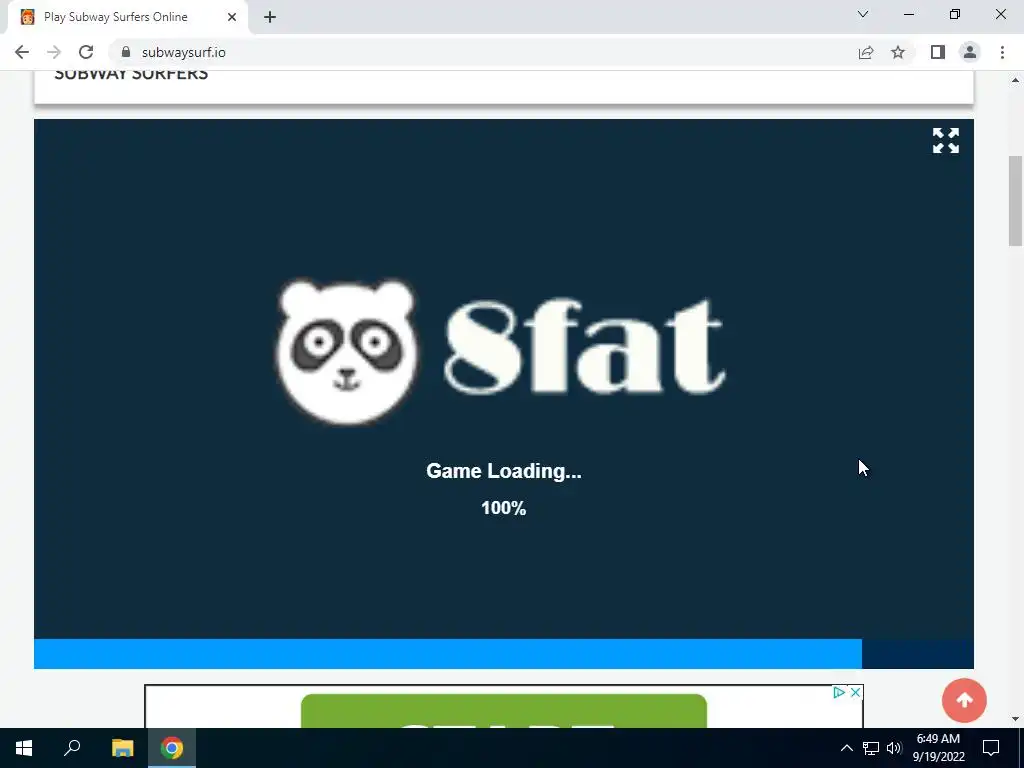The height and width of the screenshot is (768, 1024).
Task: Click the Game Loading... text
Action: [x=504, y=471]
